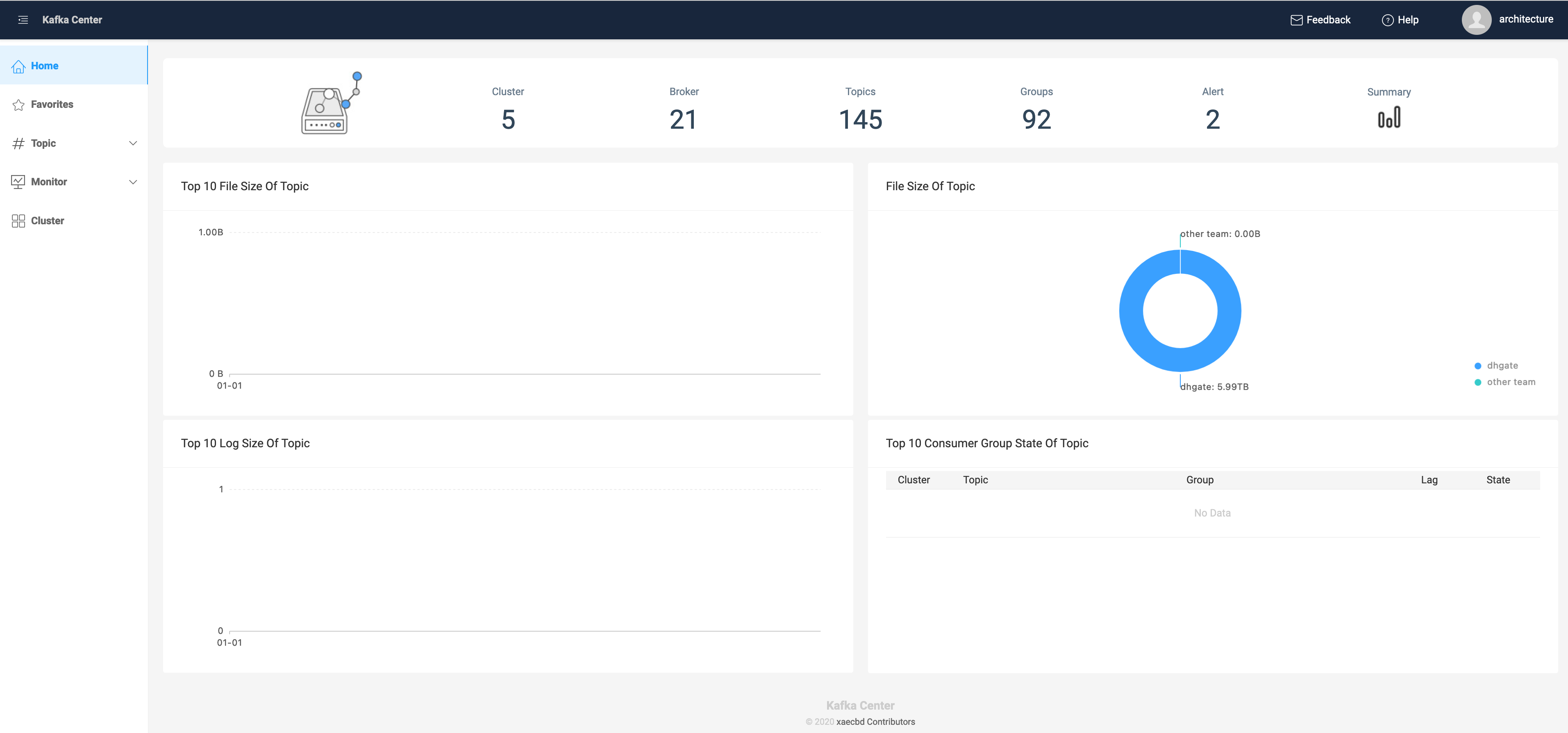The width and height of the screenshot is (1568, 733).
Task: Click the Groups count 92
Action: (x=1036, y=119)
